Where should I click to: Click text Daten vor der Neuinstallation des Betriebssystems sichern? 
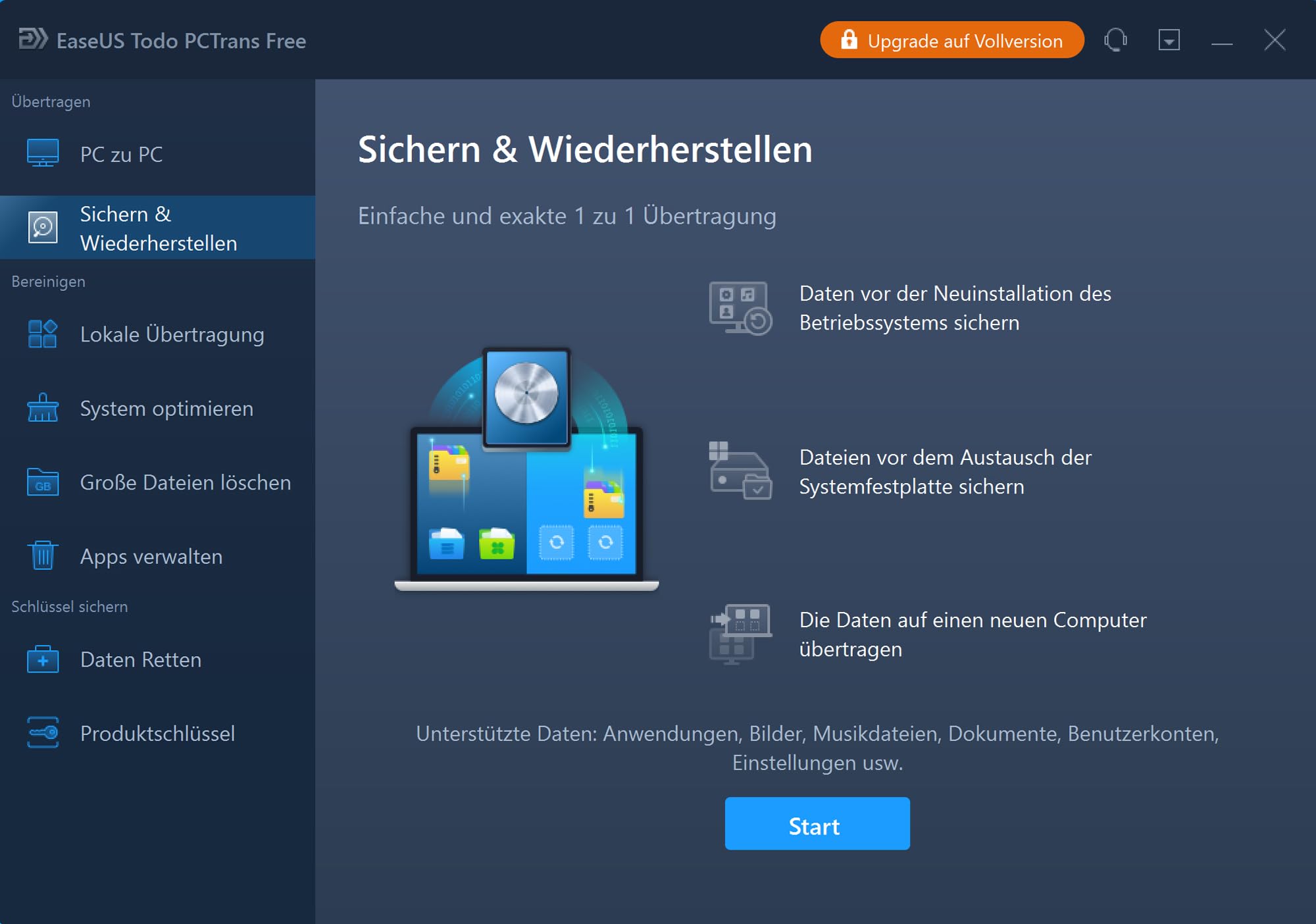pos(955,308)
